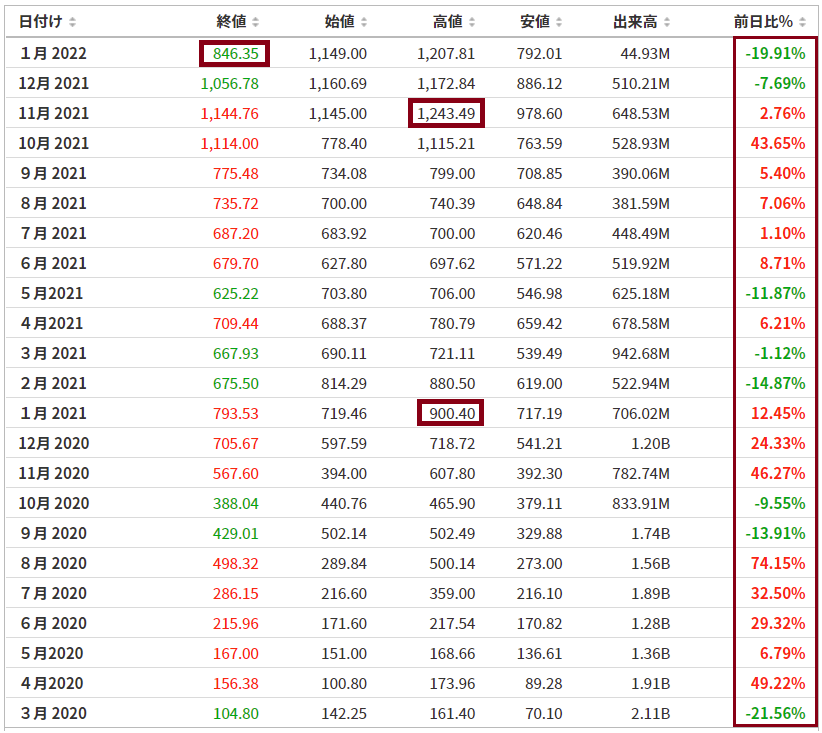The width and height of the screenshot is (822, 733).
Task: Select the 1月 2021 date cell
Action: (53, 413)
